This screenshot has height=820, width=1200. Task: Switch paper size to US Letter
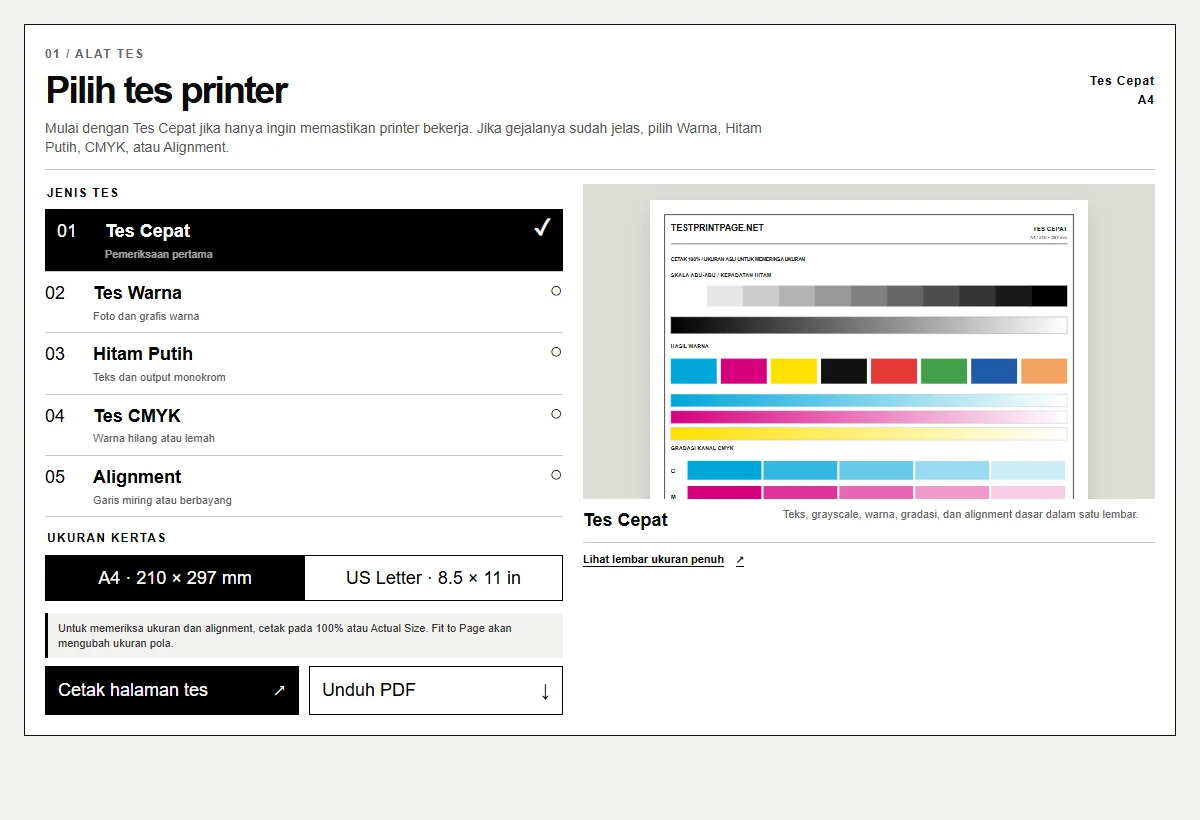click(433, 578)
